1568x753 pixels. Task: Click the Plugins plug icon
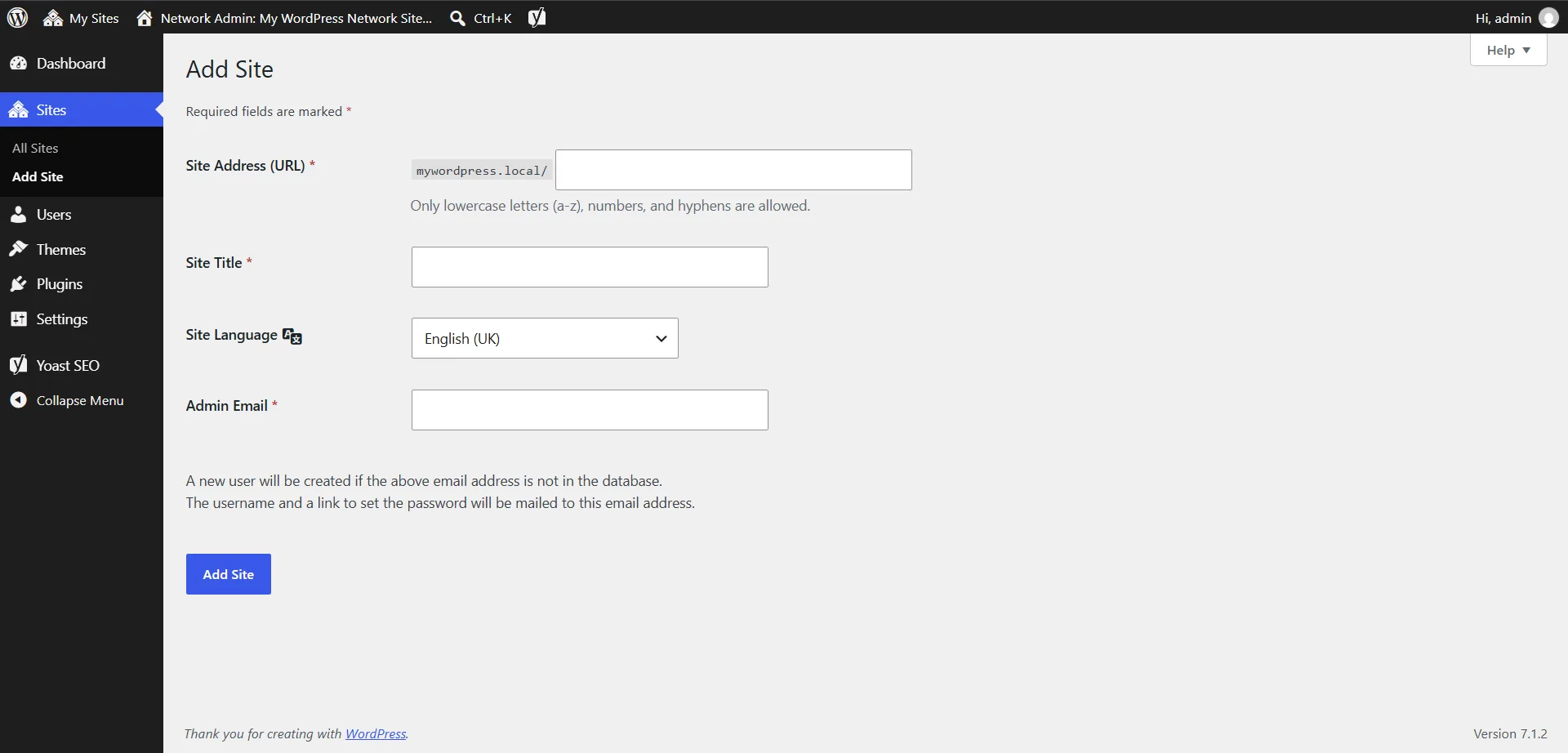point(18,284)
